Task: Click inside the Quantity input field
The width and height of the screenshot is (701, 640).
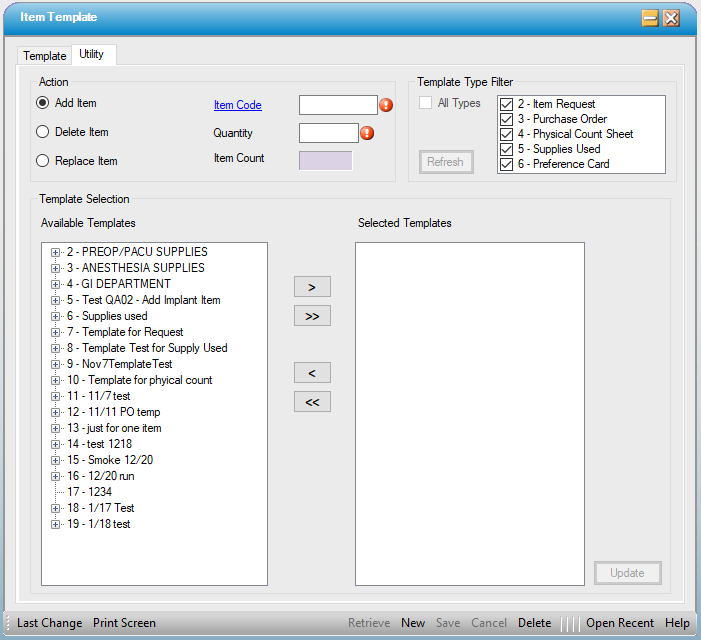Action: [328, 133]
